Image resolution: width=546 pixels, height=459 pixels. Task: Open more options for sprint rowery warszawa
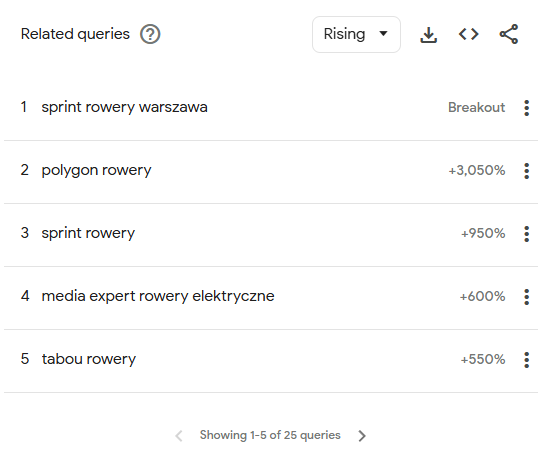coord(527,108)
